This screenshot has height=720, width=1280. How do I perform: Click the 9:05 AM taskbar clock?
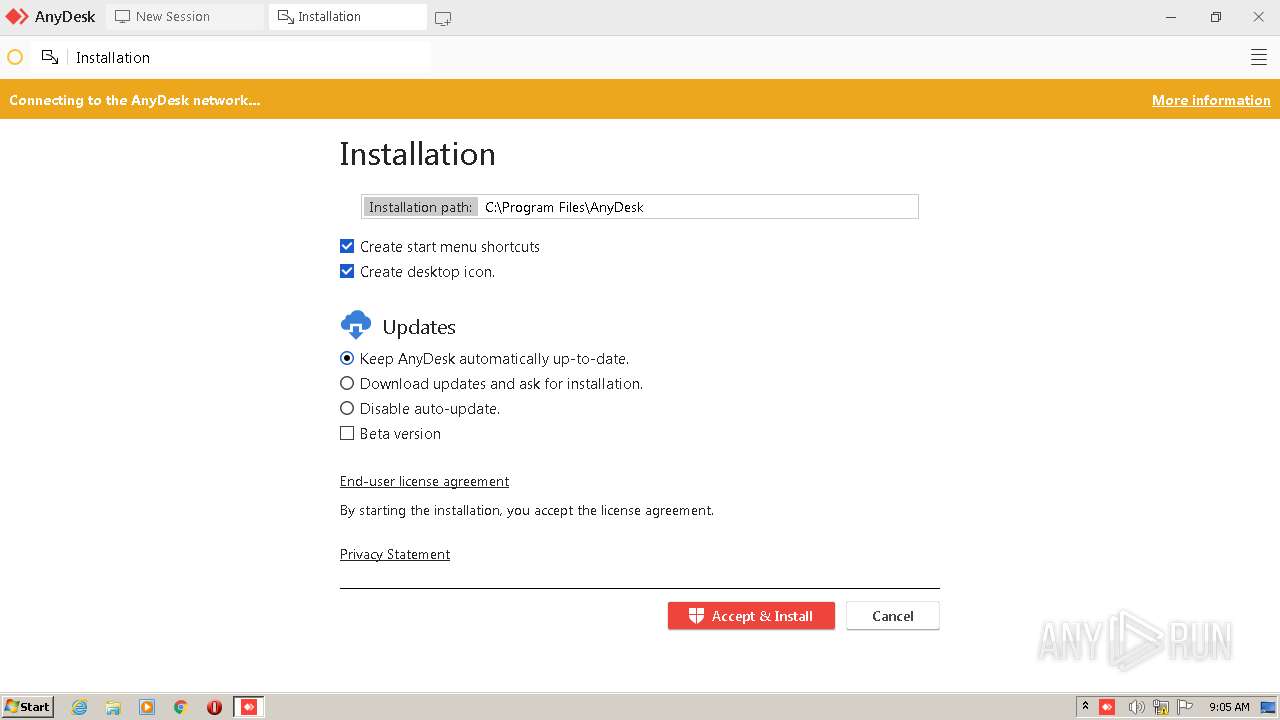point(1229,707)
